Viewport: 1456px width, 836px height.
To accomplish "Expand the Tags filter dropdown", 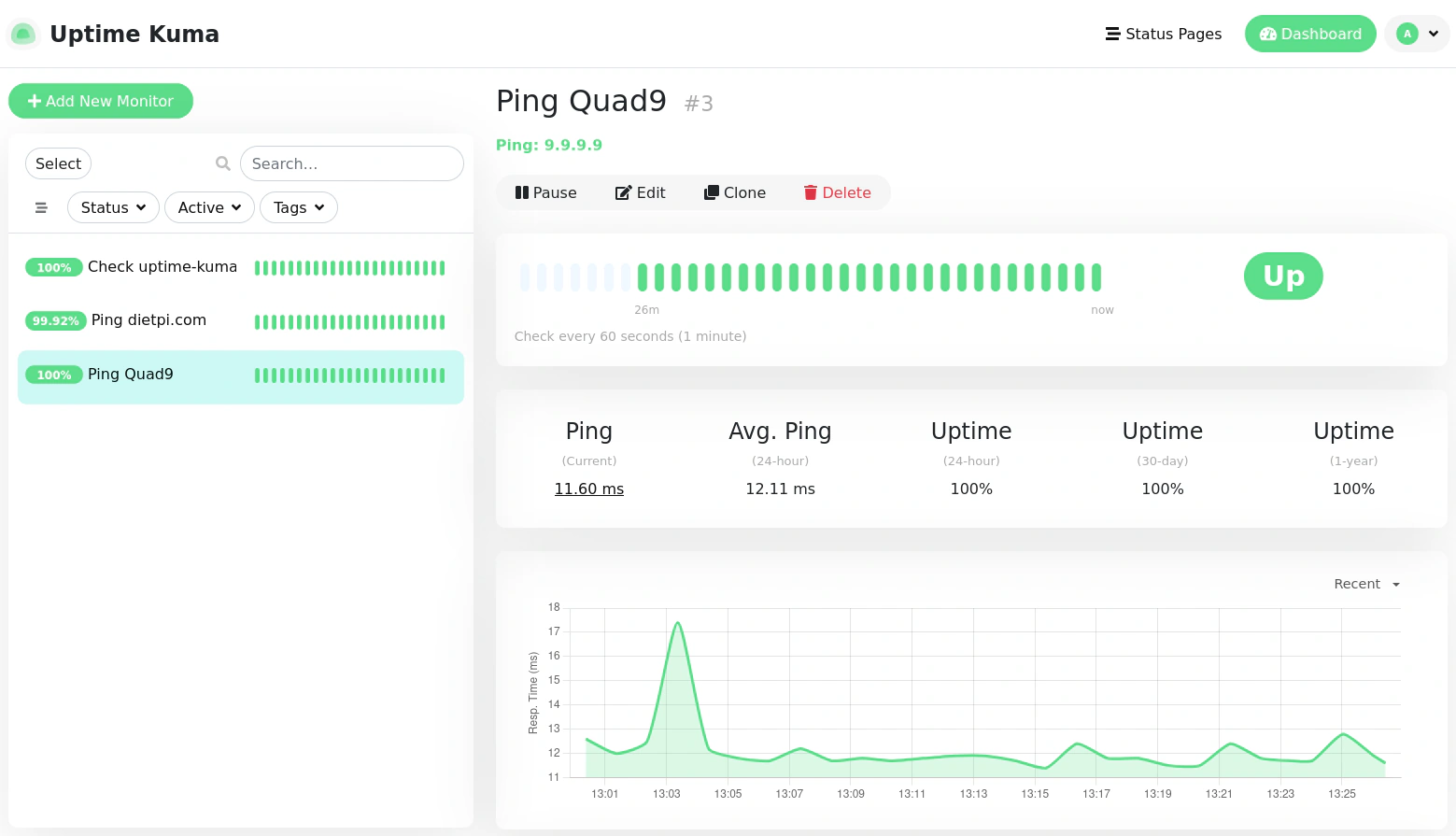I will pyautogui.click(x=298, y=207).
